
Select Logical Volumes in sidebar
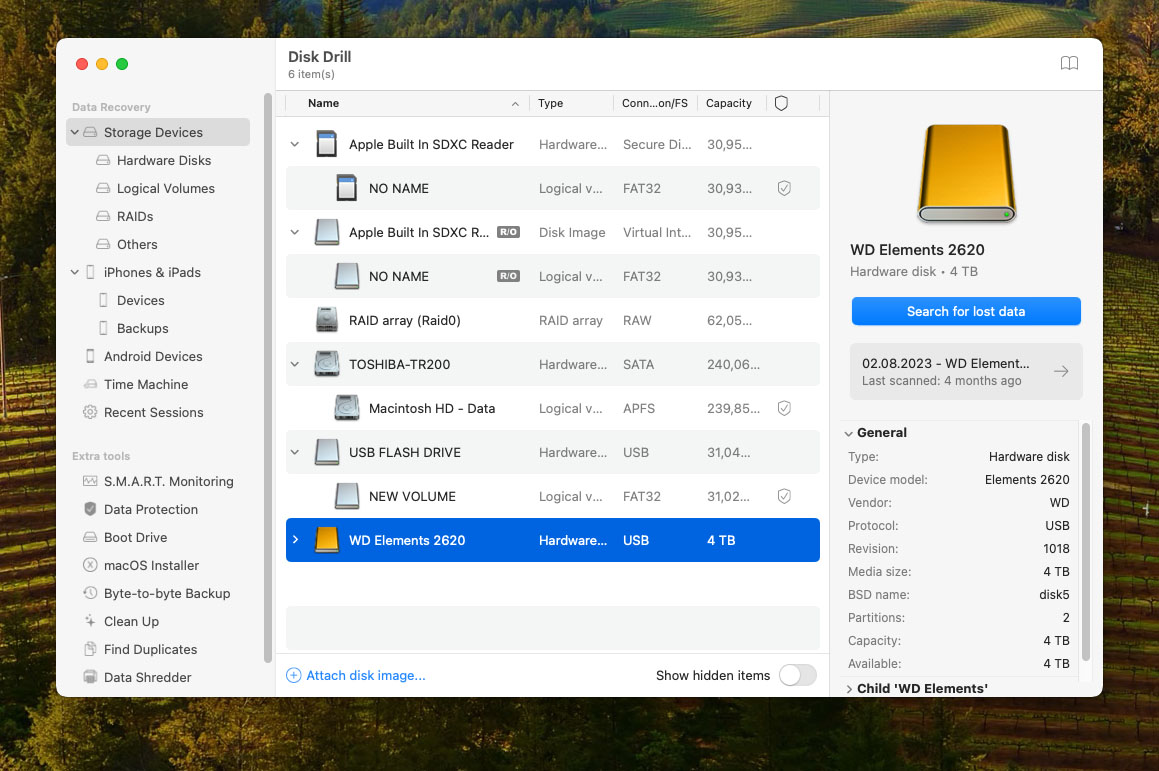[166, 188]
